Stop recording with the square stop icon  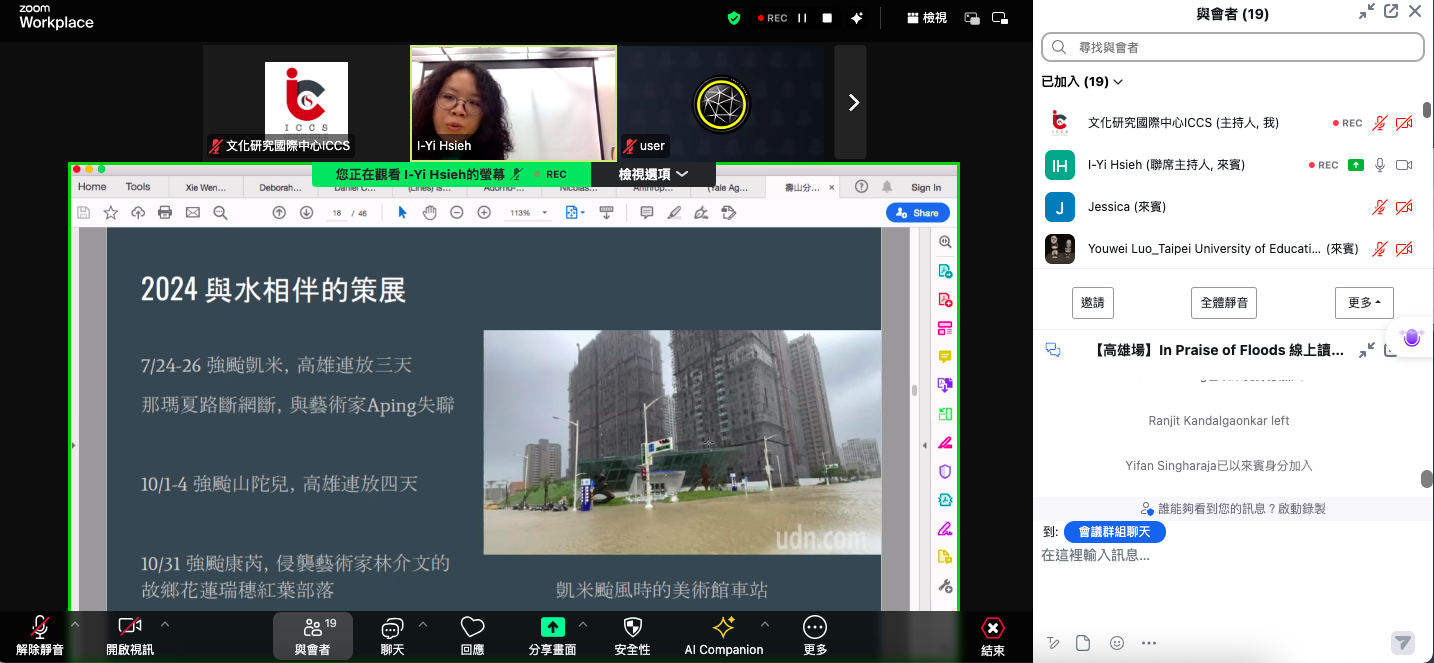point(827,18)
